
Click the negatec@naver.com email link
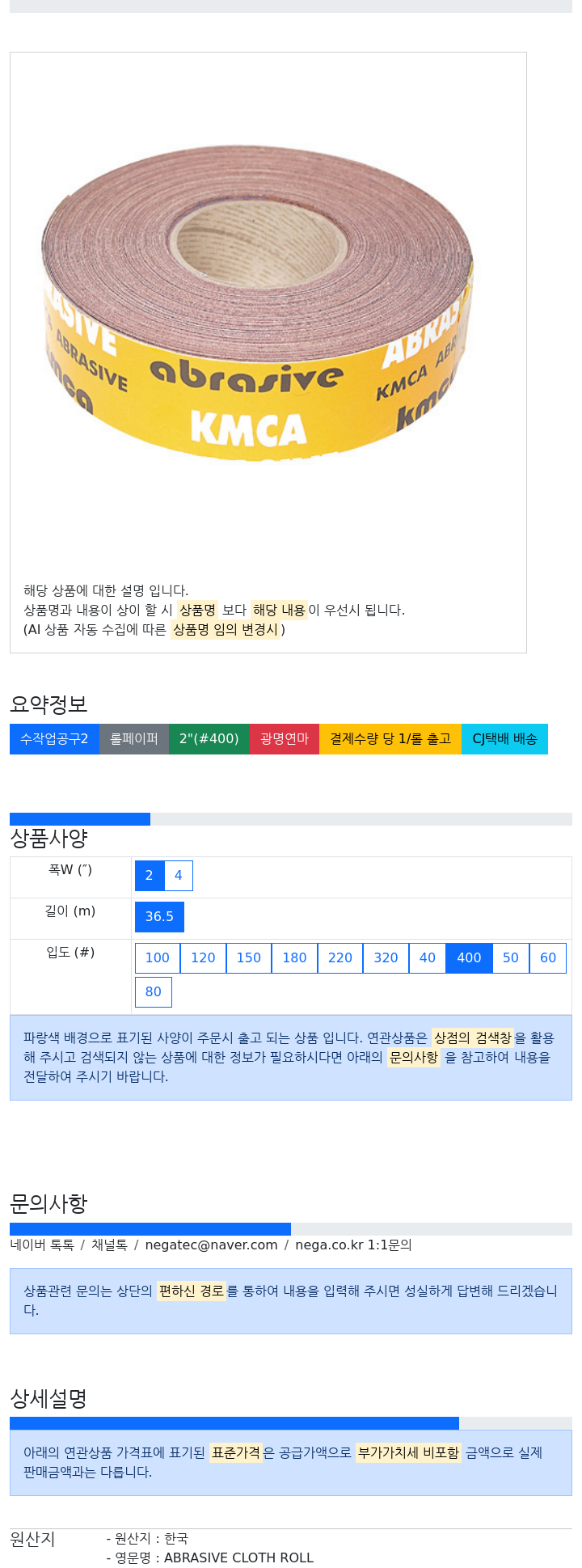pyautogui.click(x=211, y=1245)
